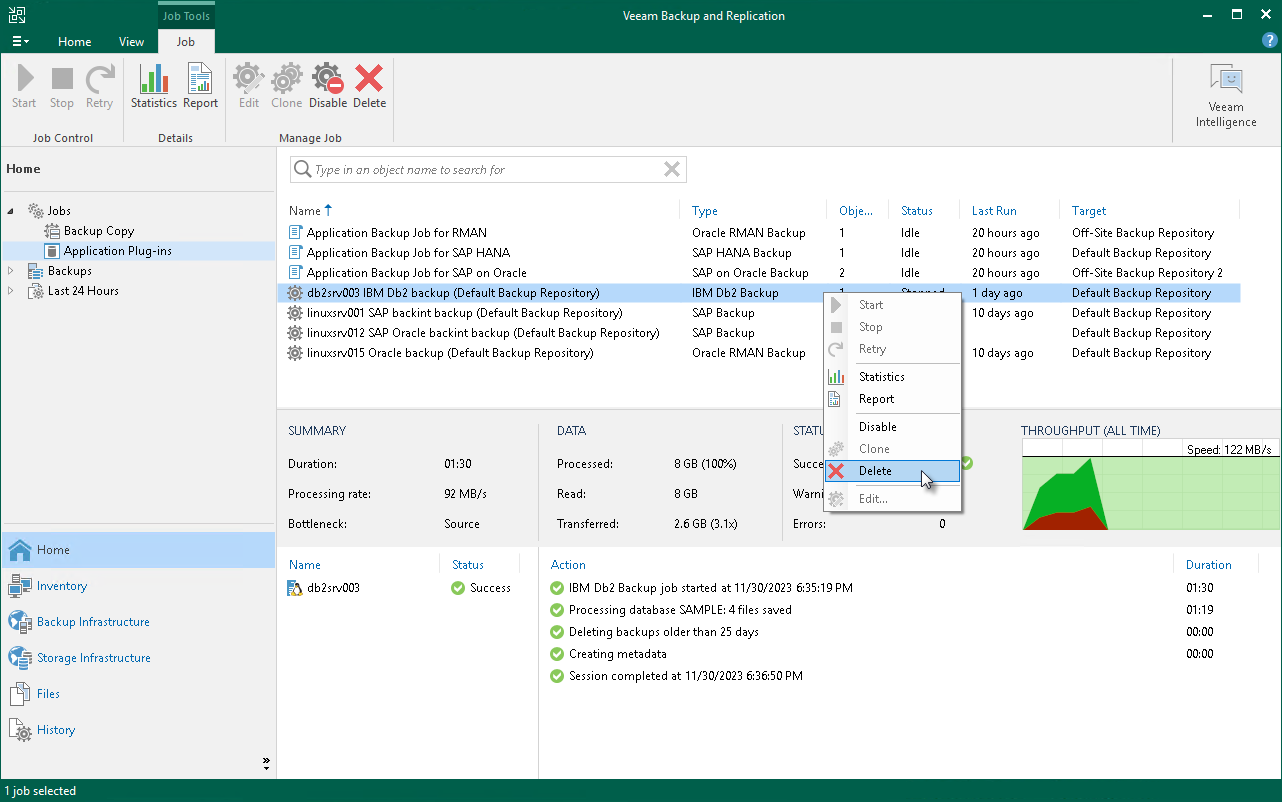Viewport: 1282px width, 802px height.
Task: Choose Edit... in the context menu
Action: (892, 499)
